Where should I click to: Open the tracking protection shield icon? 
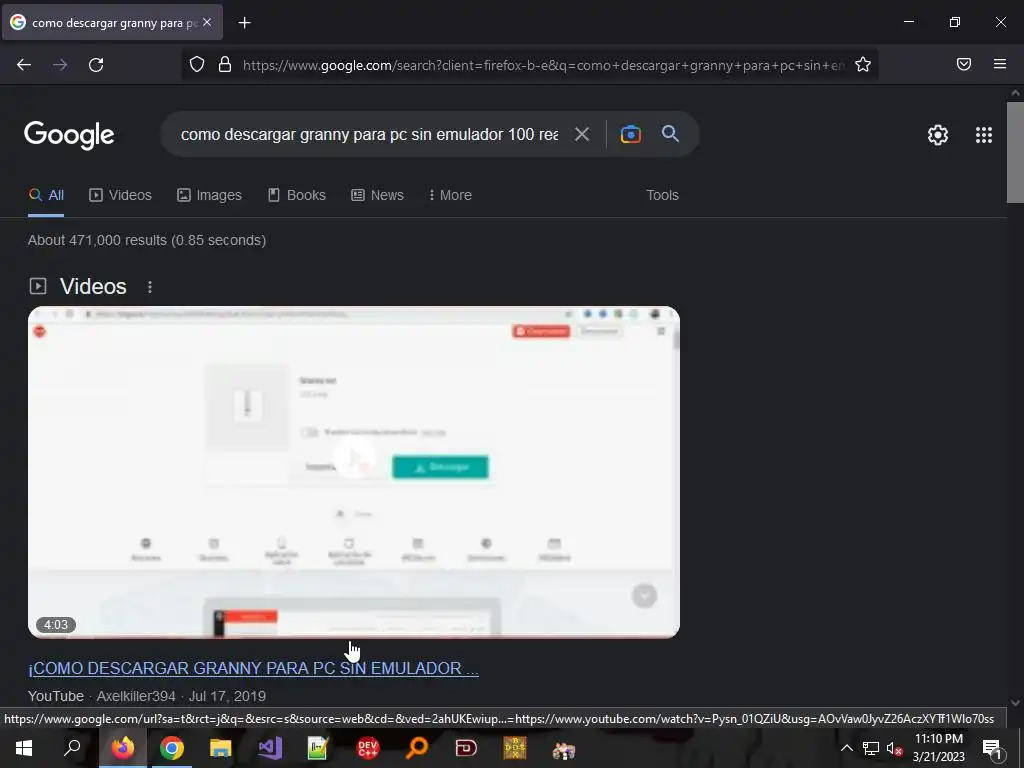coord(197,64)
